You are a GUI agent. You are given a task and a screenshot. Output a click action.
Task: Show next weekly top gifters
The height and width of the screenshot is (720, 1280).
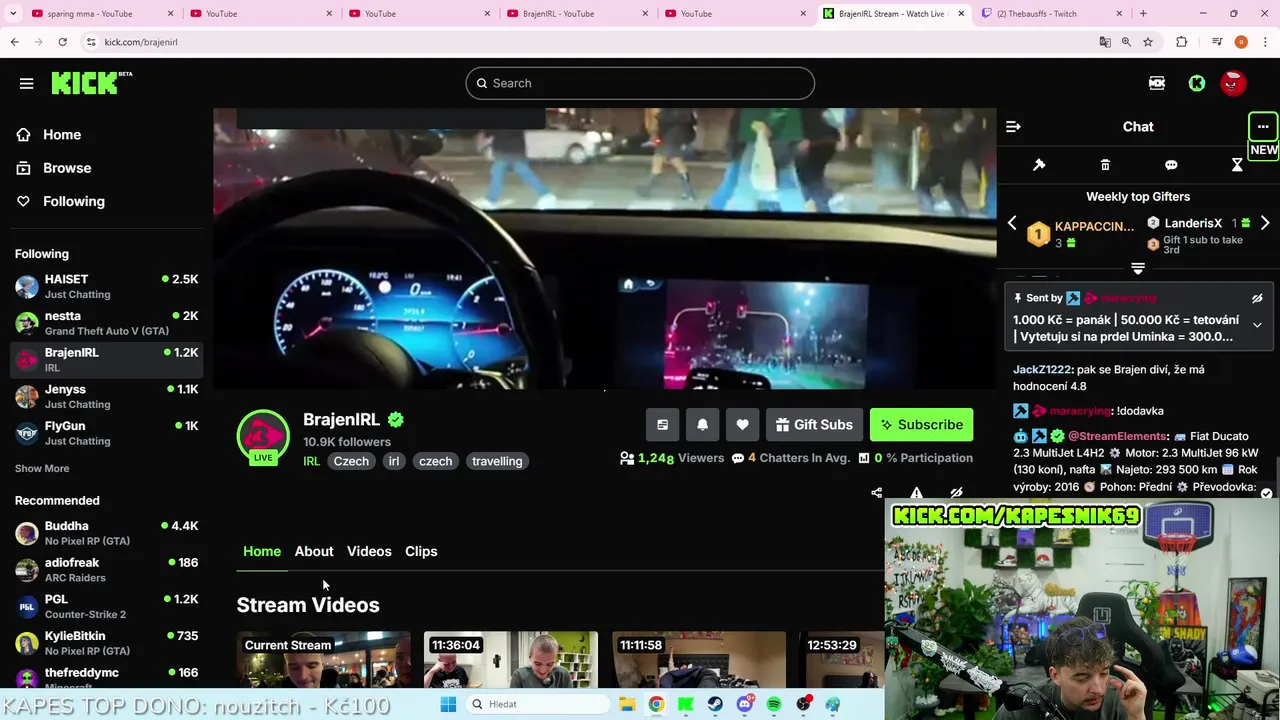1265,223
